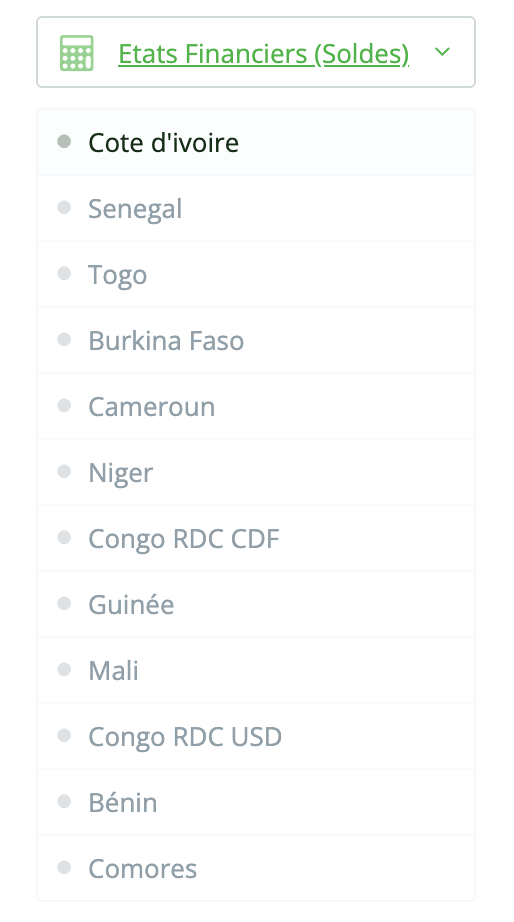Open the Congo RDC USD entry

tap(256, 736)
